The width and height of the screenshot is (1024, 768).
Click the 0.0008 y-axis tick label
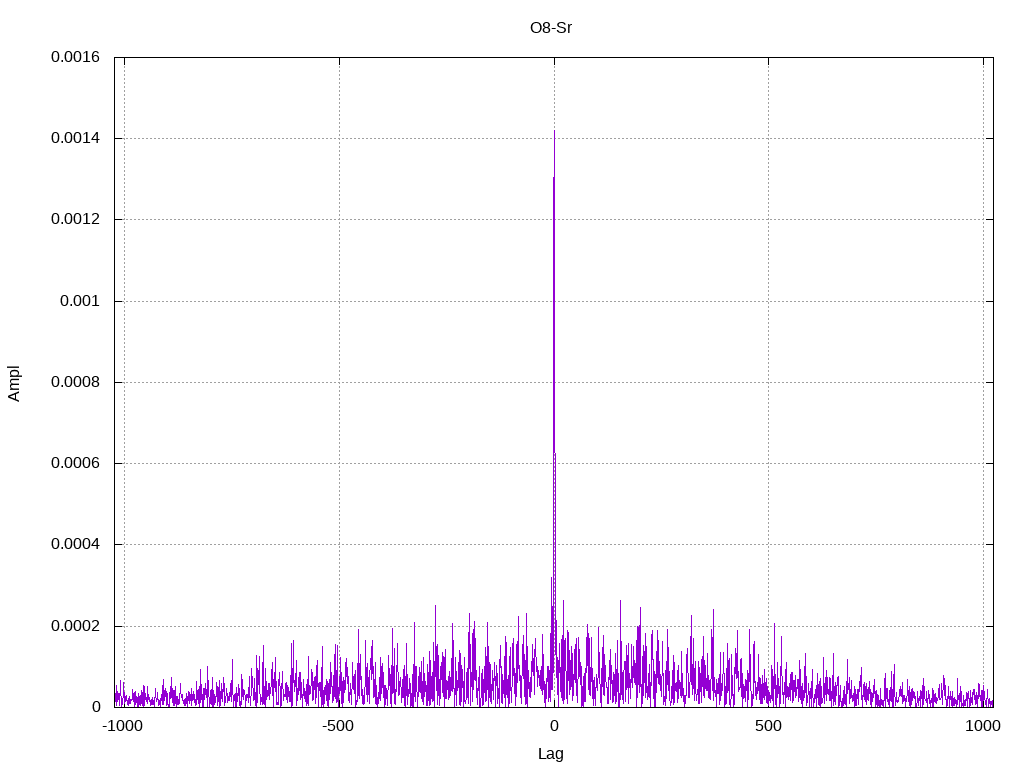pos(75,382)
